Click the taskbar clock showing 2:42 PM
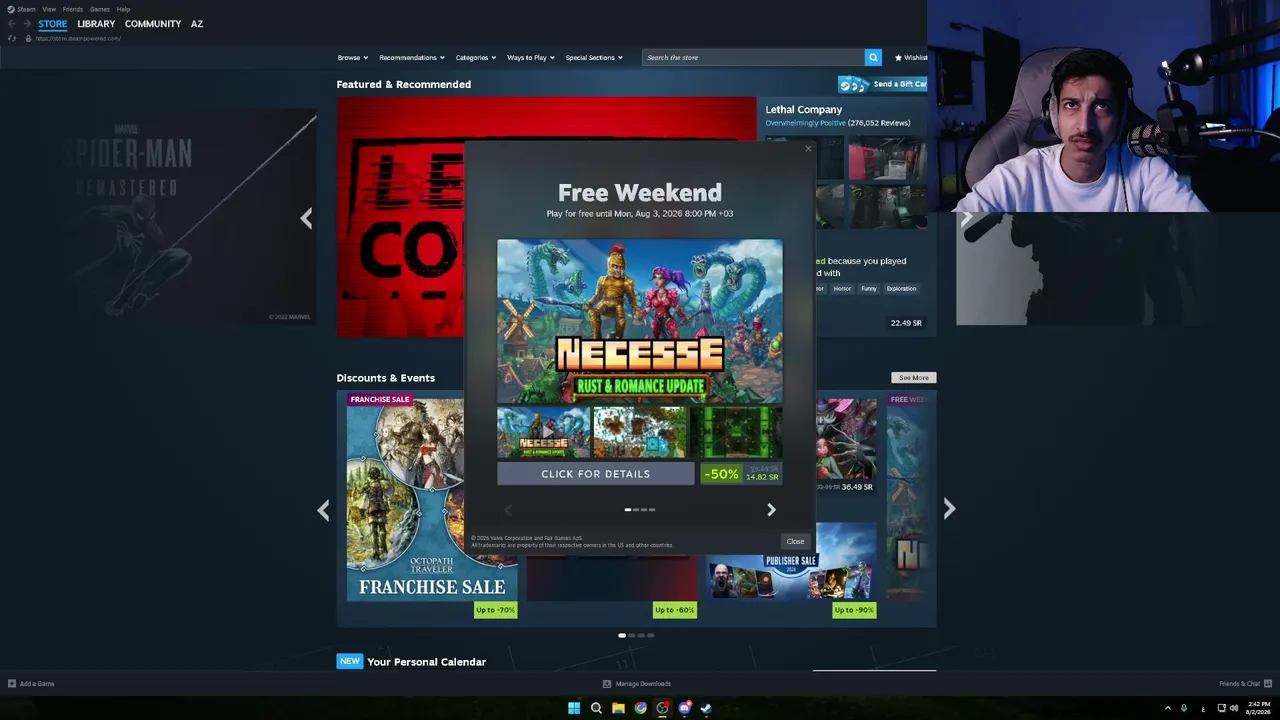The height and width of the screenshot is (720, 1280). [x=1259, y=708]
